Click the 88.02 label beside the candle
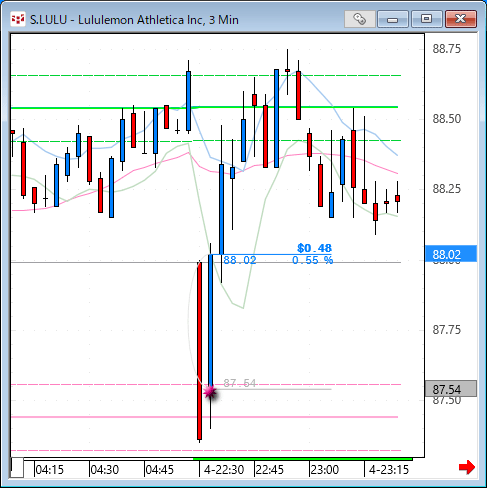This screenshot has width=487, height=488. click(x=240, y=260)
